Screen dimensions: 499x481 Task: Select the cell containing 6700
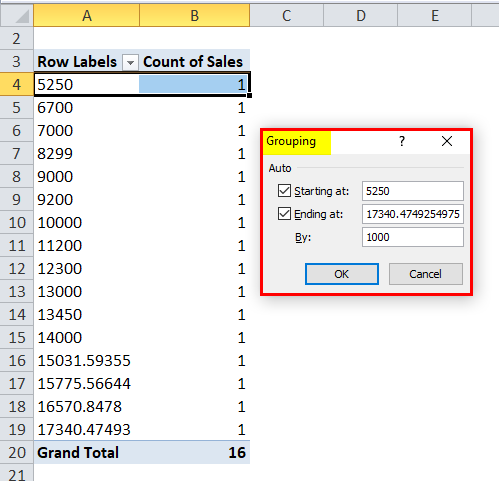pos(87,108)
